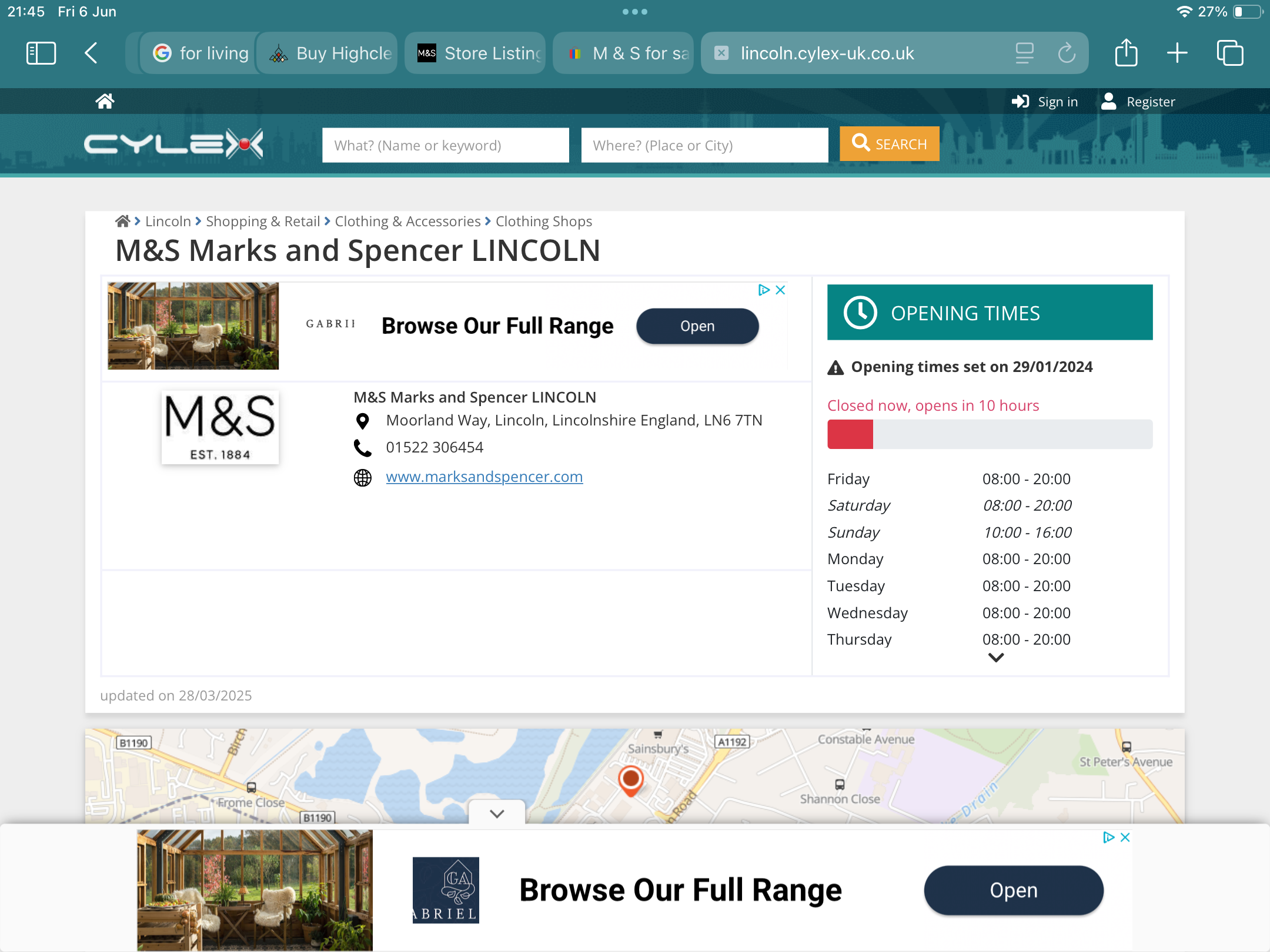The image size is (1270, 952).
Task: Click the red opening hours progress bar
Action: (x=850, y=435)
